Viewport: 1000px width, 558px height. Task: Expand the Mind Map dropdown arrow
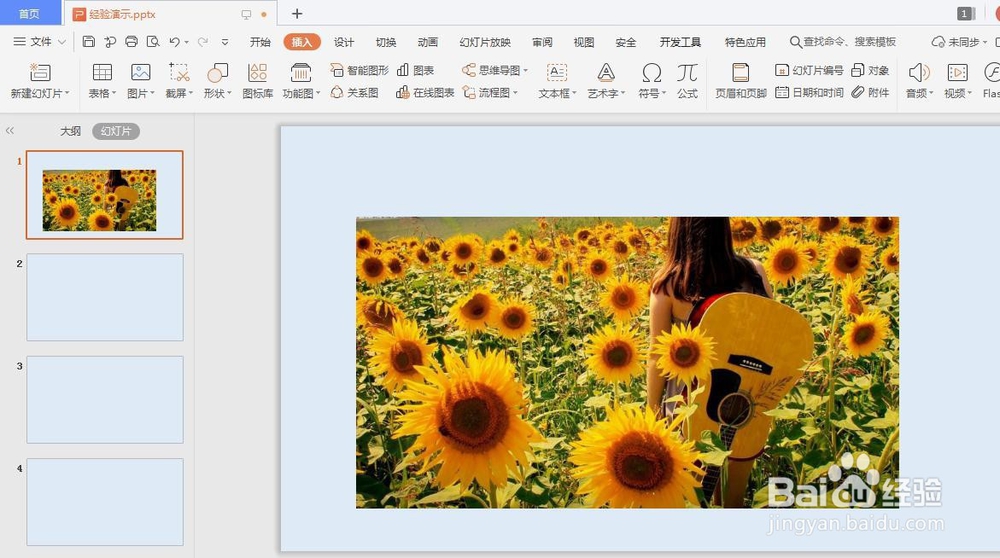coord(526,70)
